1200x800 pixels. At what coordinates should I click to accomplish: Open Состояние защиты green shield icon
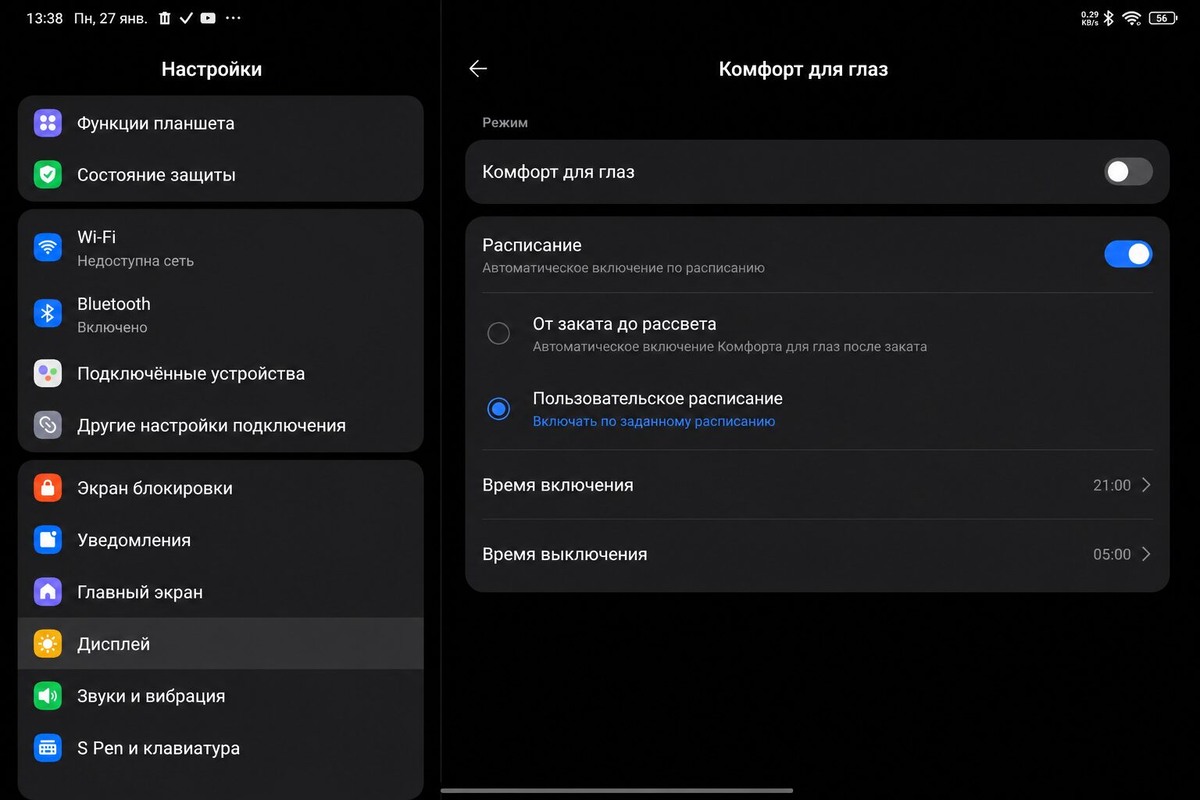coord(48,175)
